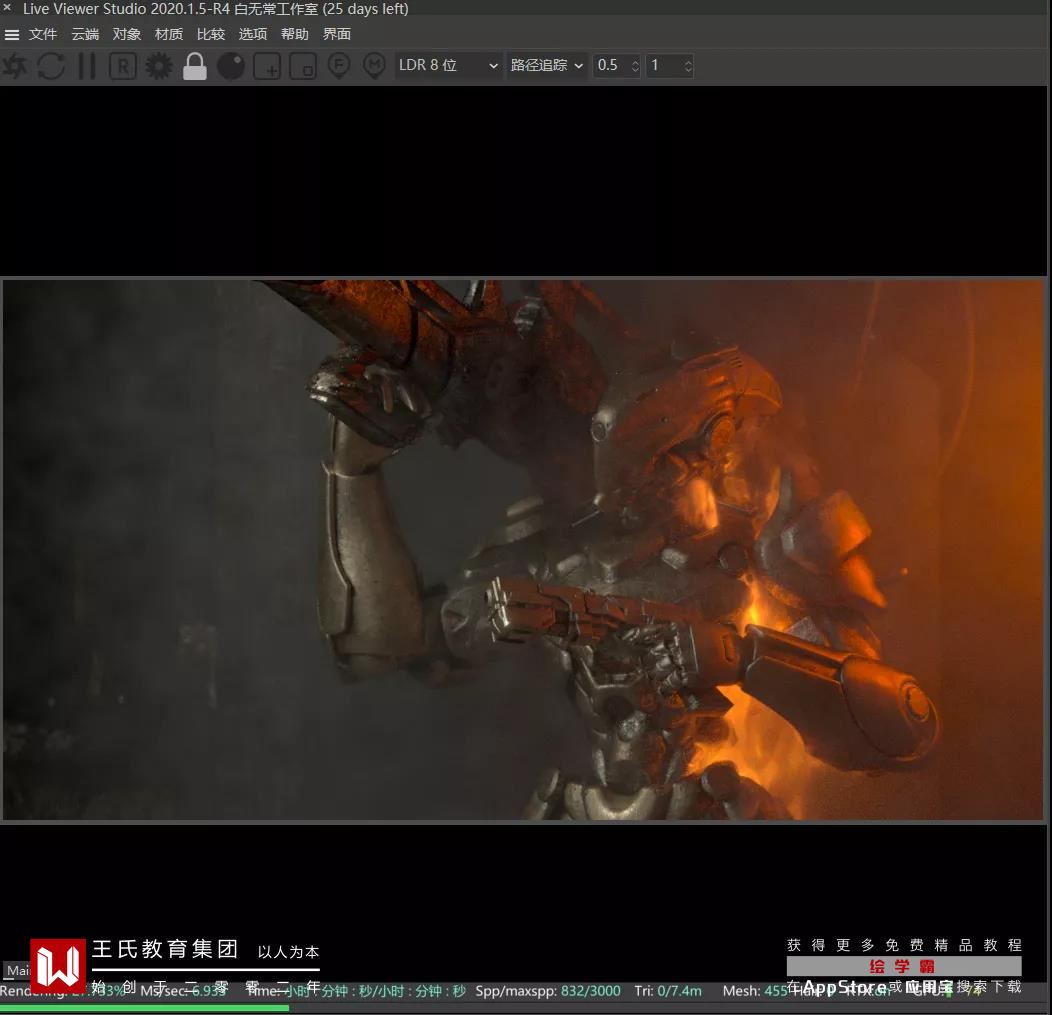
Task: Open the 选项 menu
Action: (253, 34)
